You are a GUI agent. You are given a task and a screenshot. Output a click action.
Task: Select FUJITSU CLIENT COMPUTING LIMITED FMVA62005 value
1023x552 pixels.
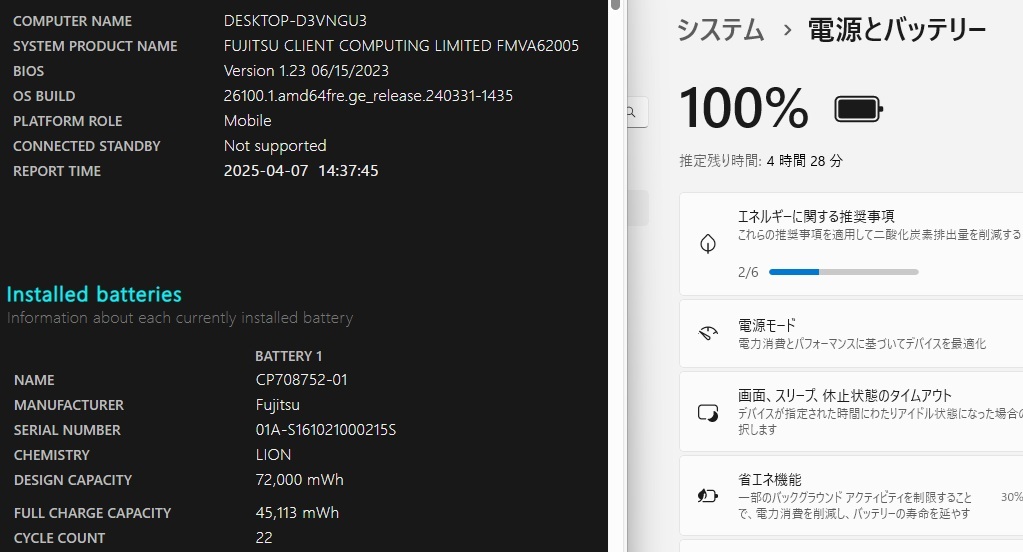(401, 46)
